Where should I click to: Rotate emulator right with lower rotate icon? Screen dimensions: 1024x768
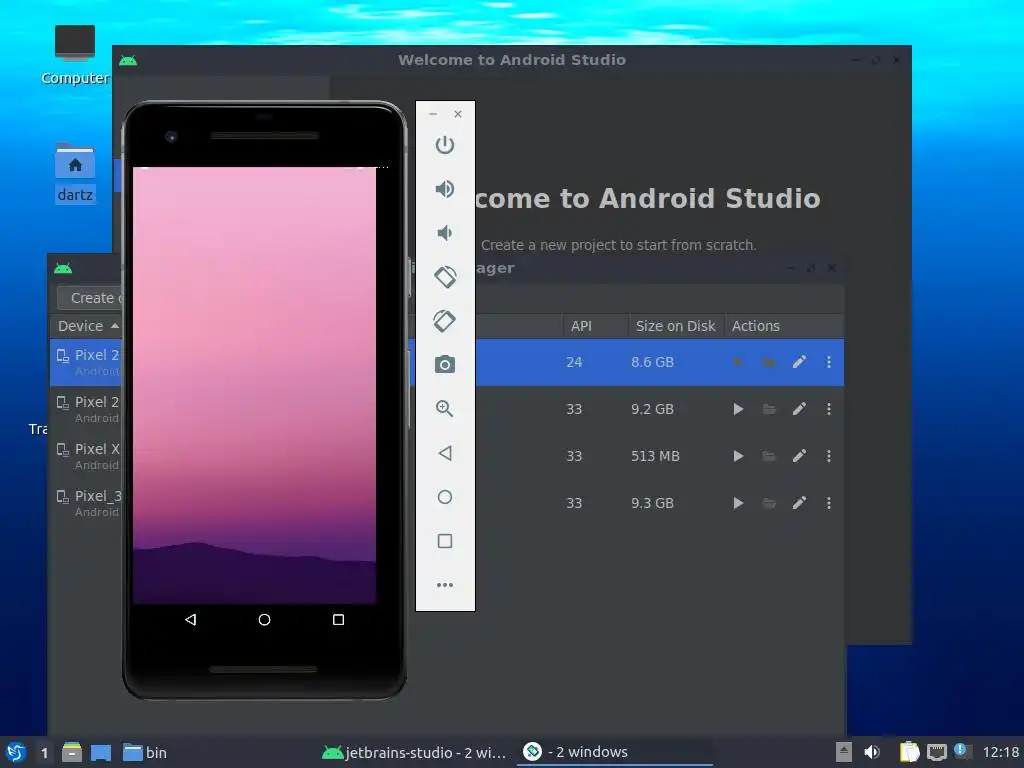click(445, 321)
